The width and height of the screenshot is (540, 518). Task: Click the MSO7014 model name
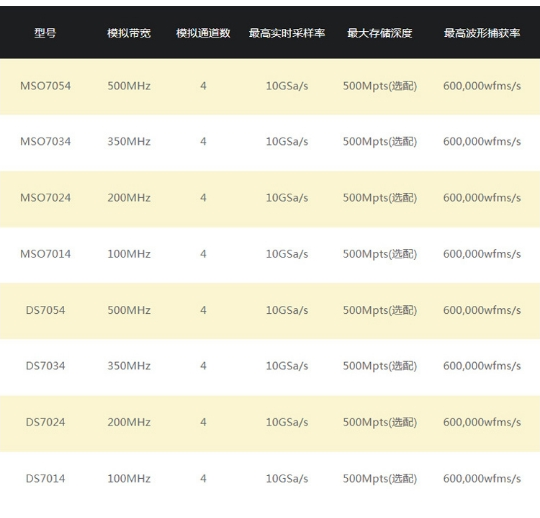point(45,254)
